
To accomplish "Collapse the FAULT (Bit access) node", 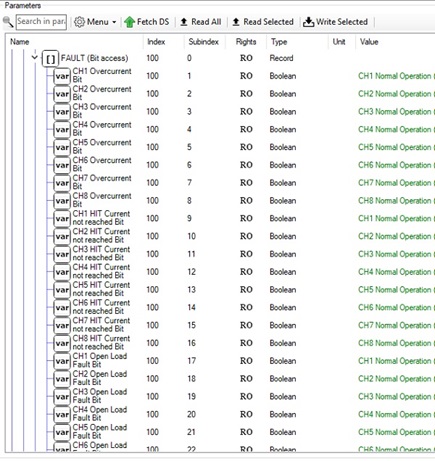I will click(x=34, y=58).
